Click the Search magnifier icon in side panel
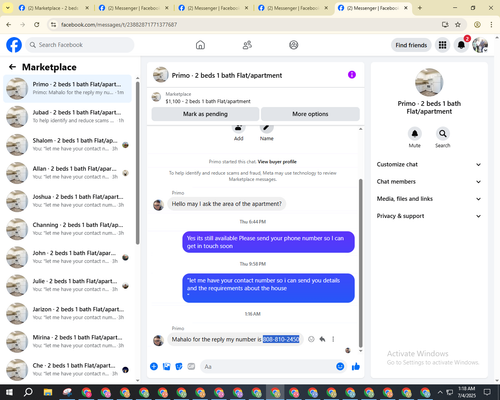Screen dimensions: 500x400 tap(443, 134)
